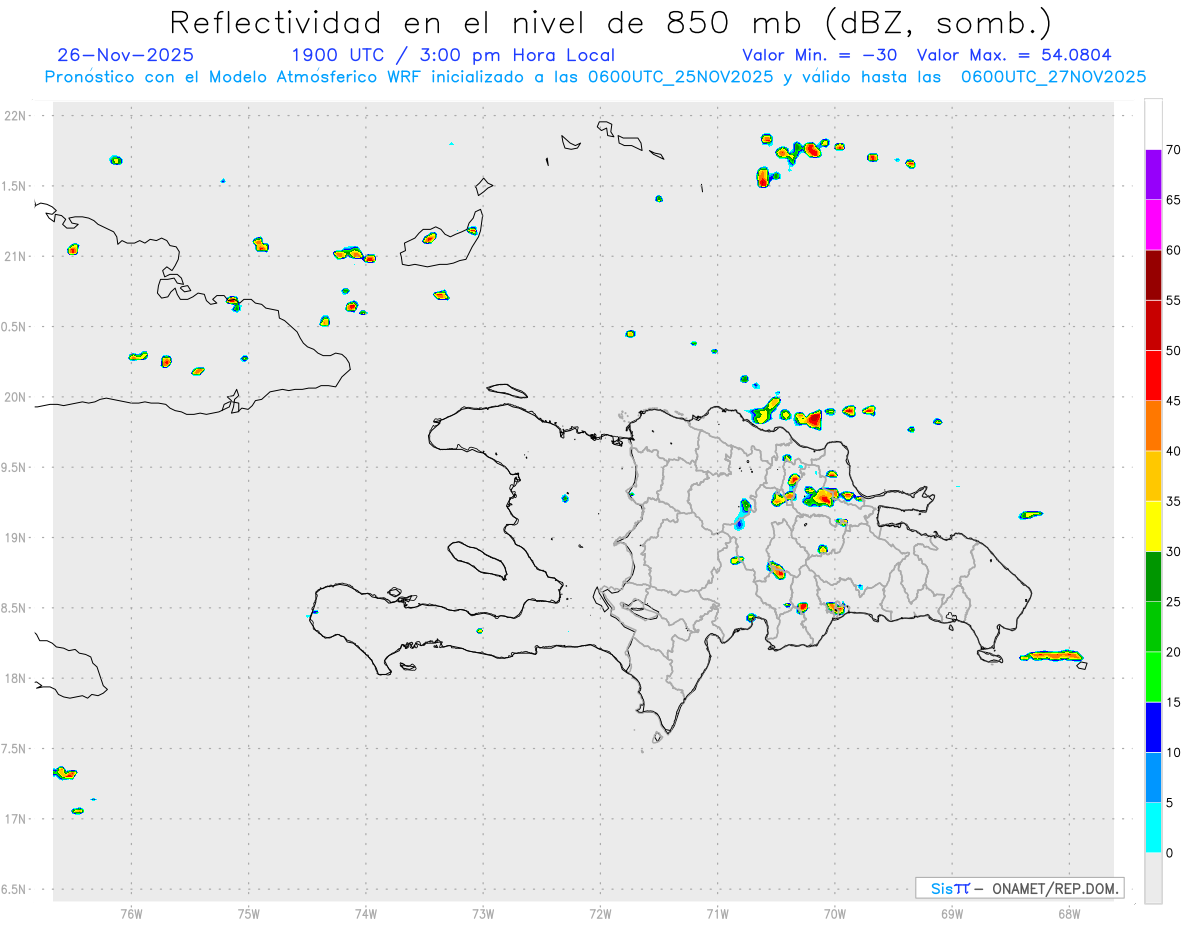This screenshot has width=1200, height=927.
Task: Click the longitude axis label '73W'
Action: [483, 913]
